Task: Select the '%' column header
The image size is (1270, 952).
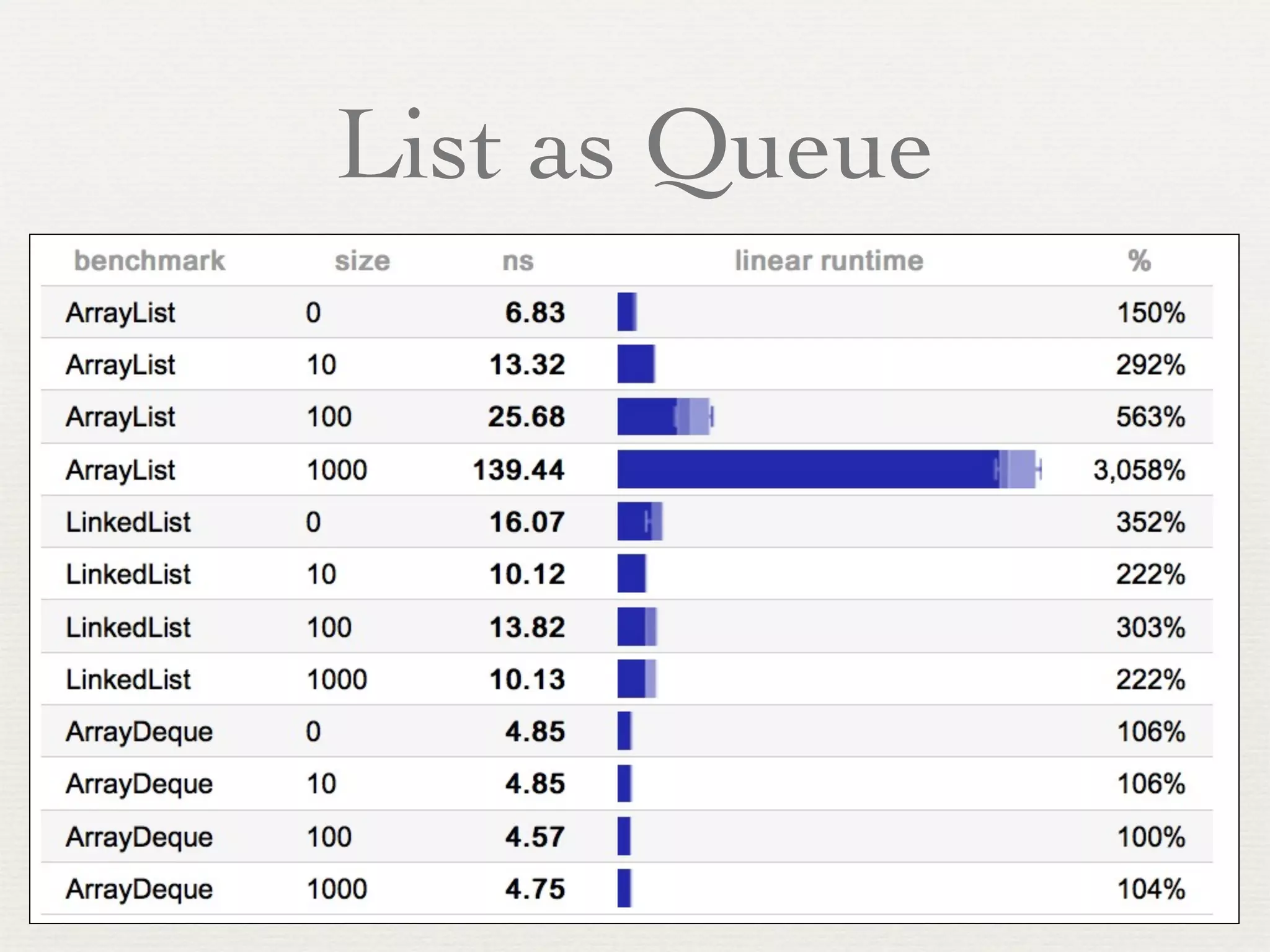Action: coord(1140,261)
